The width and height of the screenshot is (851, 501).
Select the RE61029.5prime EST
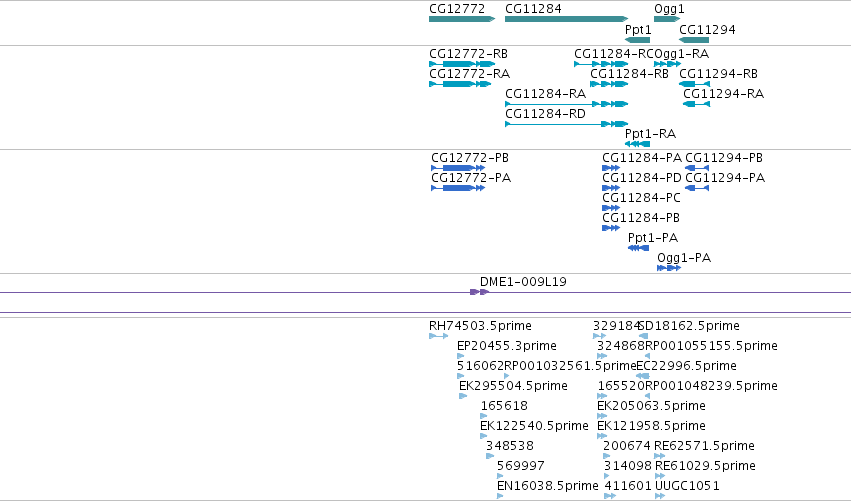click(x=660, y=477)
